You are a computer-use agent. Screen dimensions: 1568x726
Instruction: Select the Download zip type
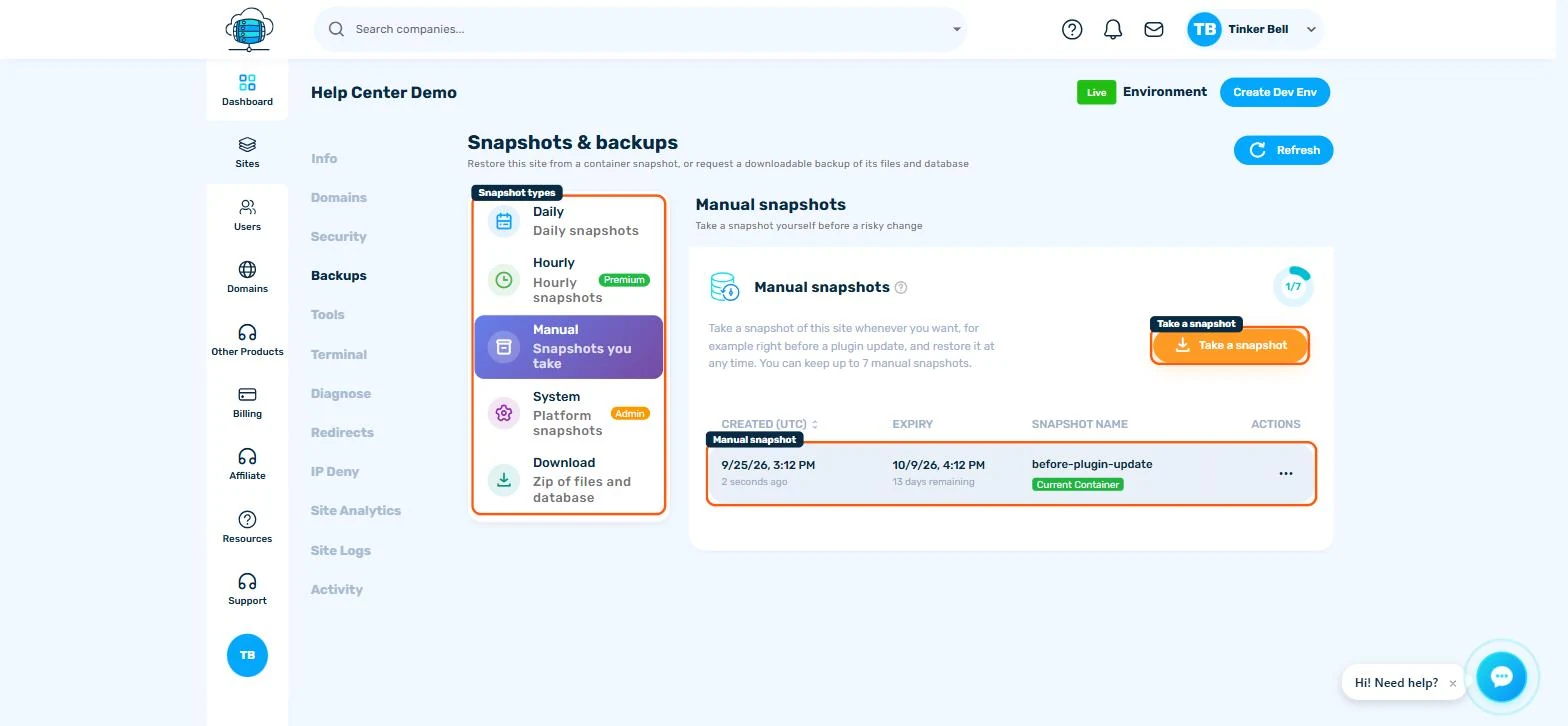568,480
